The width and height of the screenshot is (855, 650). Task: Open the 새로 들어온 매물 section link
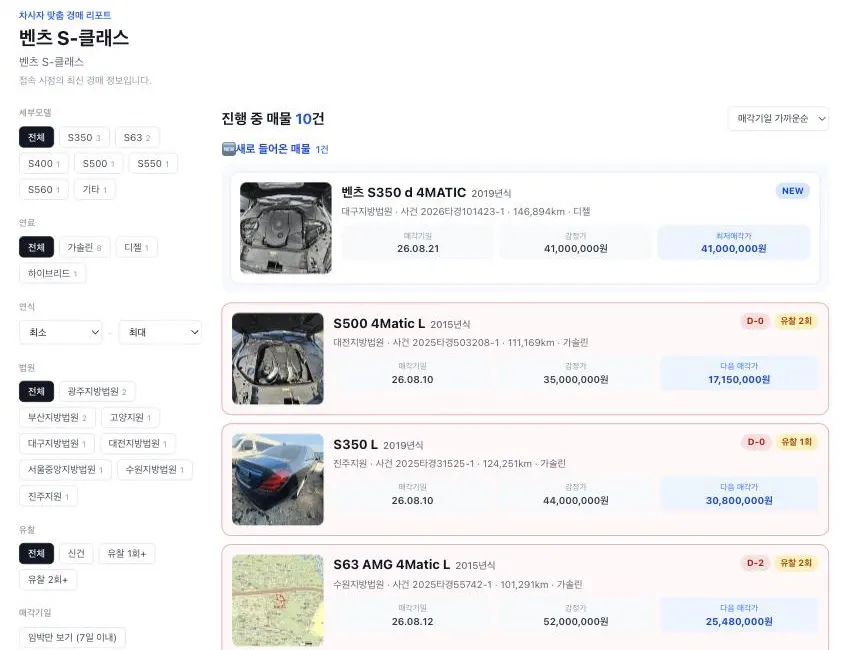[273, 149]
